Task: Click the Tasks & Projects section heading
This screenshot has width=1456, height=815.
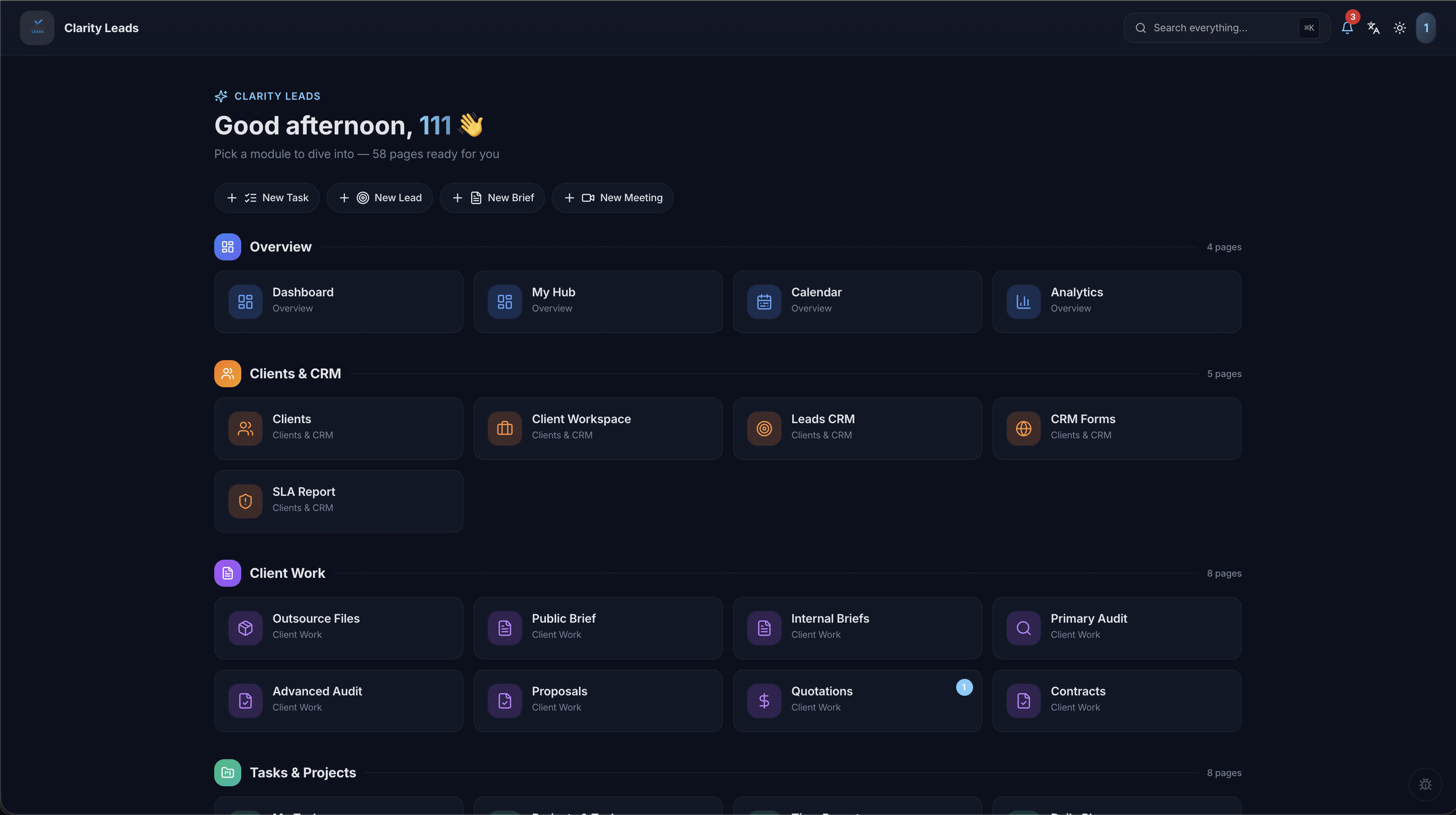Action: [303, 773]
